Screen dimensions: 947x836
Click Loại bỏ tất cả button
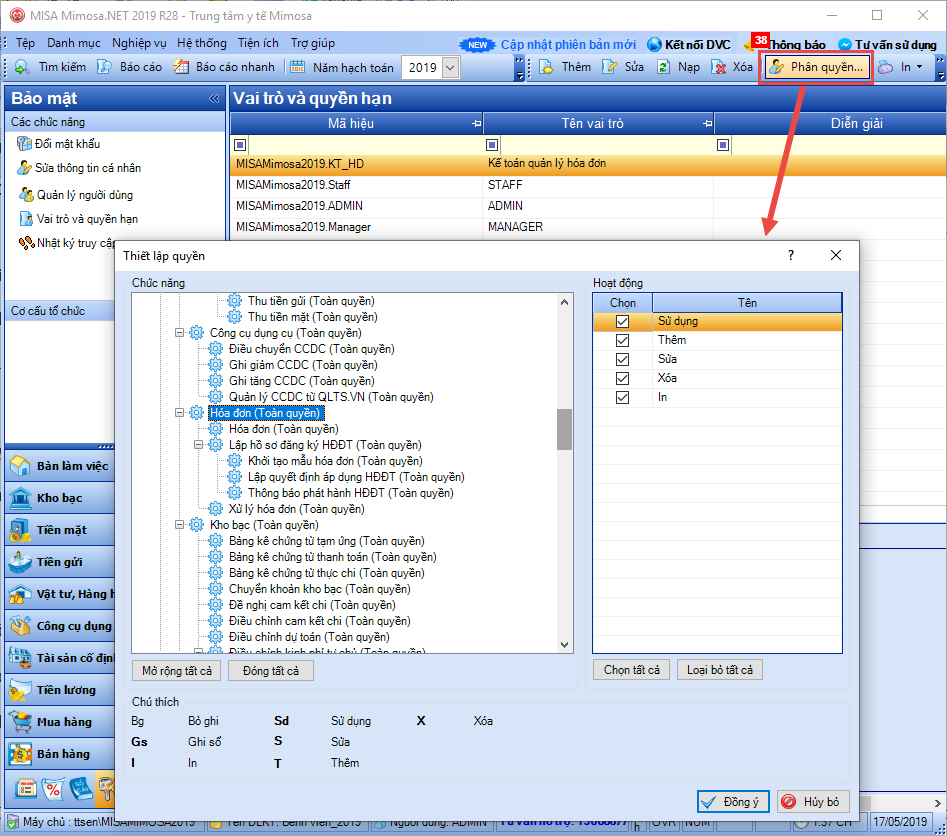tap(720, 670)
